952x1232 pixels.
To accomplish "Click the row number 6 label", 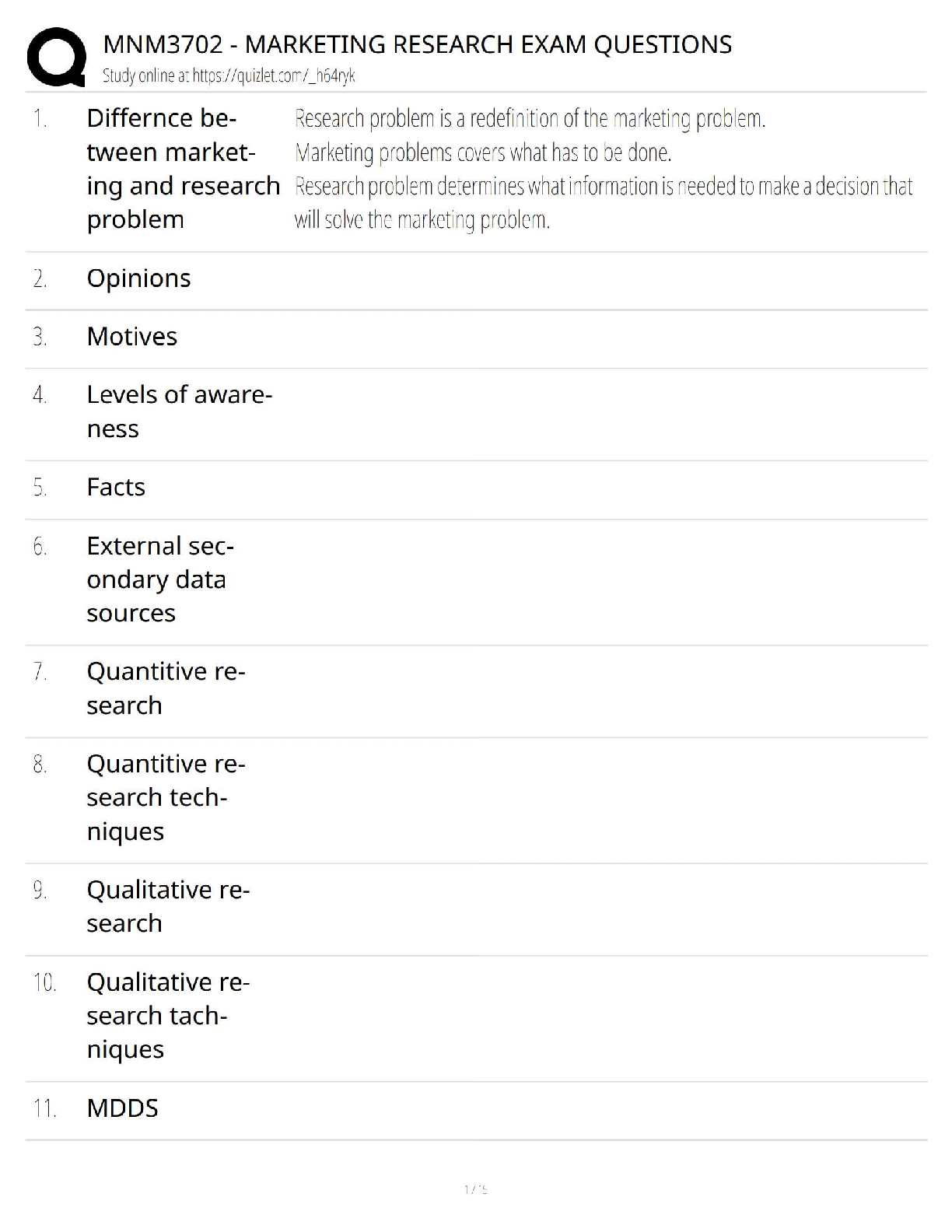I will [40, 547].
